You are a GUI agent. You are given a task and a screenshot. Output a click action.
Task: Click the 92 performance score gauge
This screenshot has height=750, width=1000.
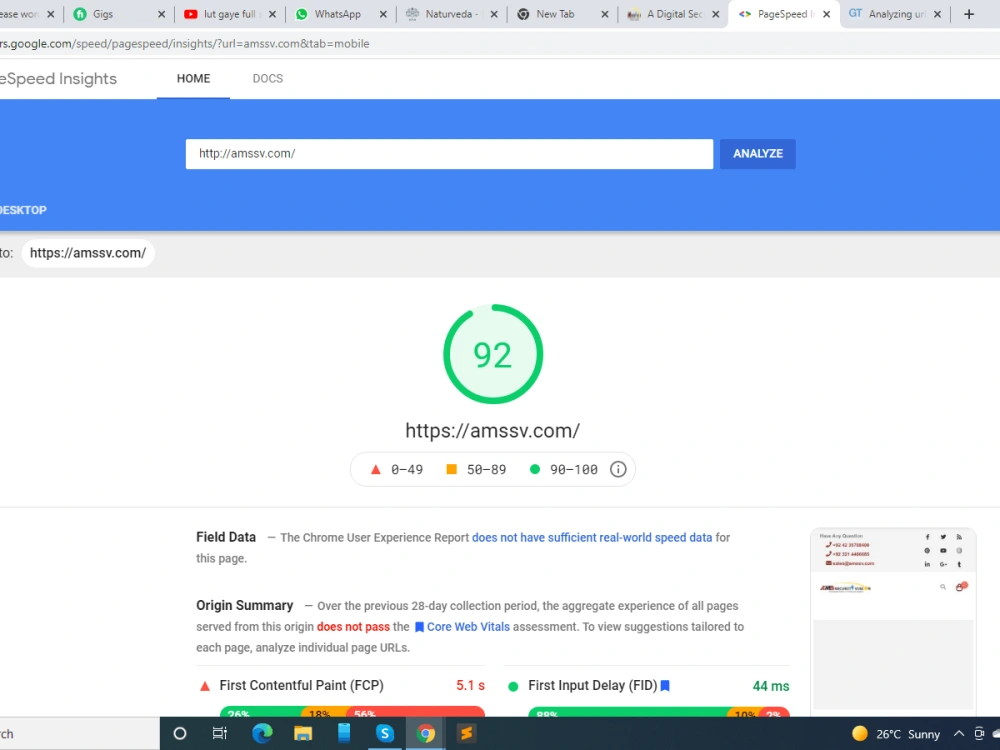click(493, 354)
